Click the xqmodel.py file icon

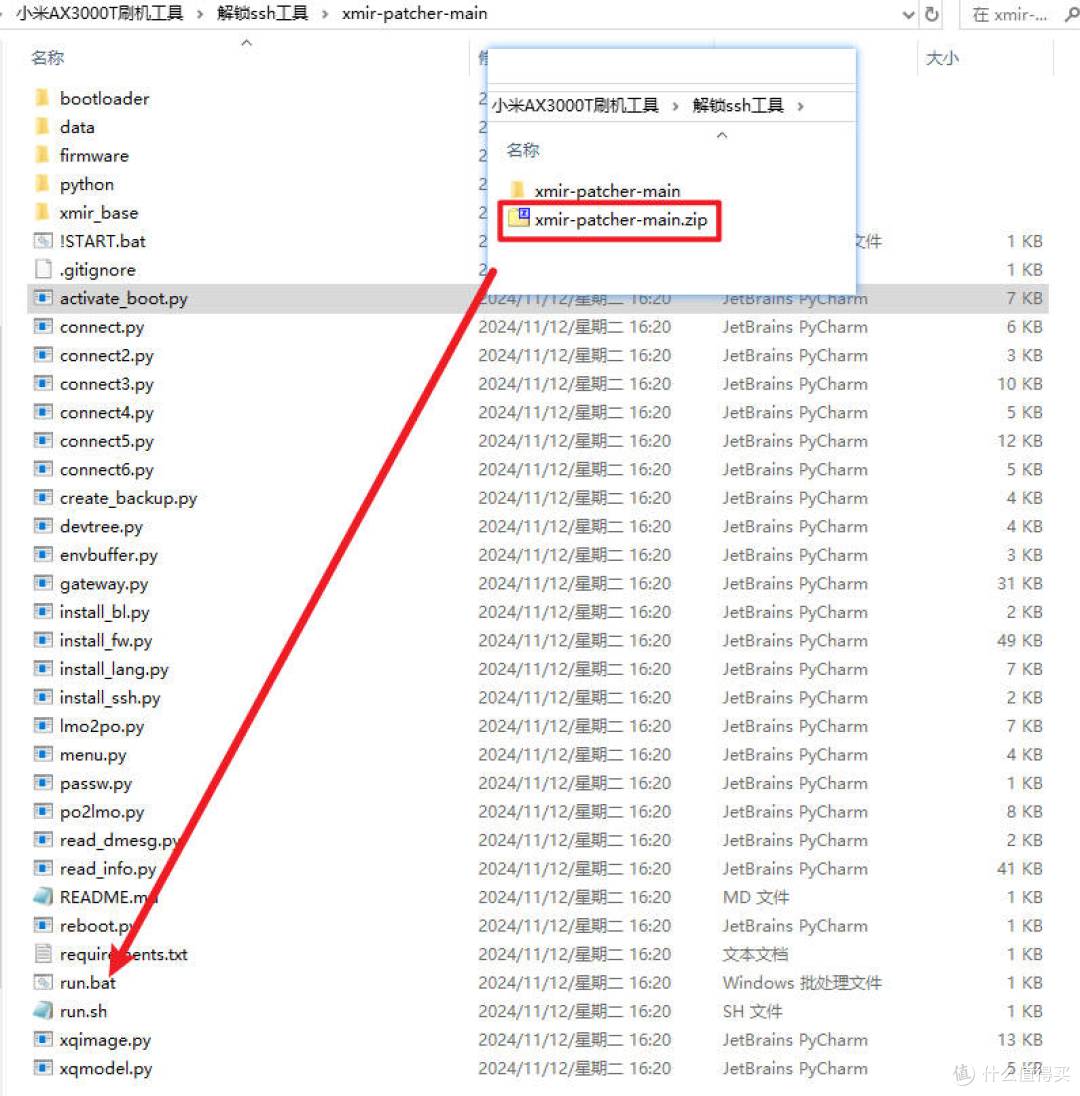43,1068
